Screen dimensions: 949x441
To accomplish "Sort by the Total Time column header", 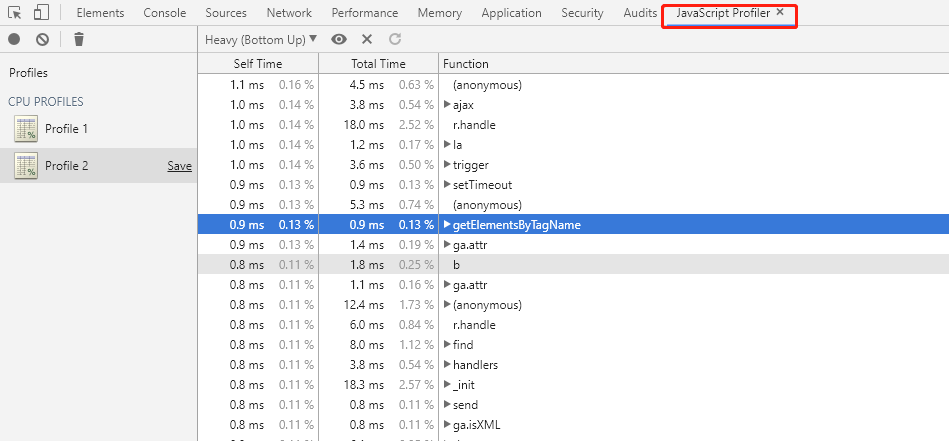I will [x=378, y=64].
